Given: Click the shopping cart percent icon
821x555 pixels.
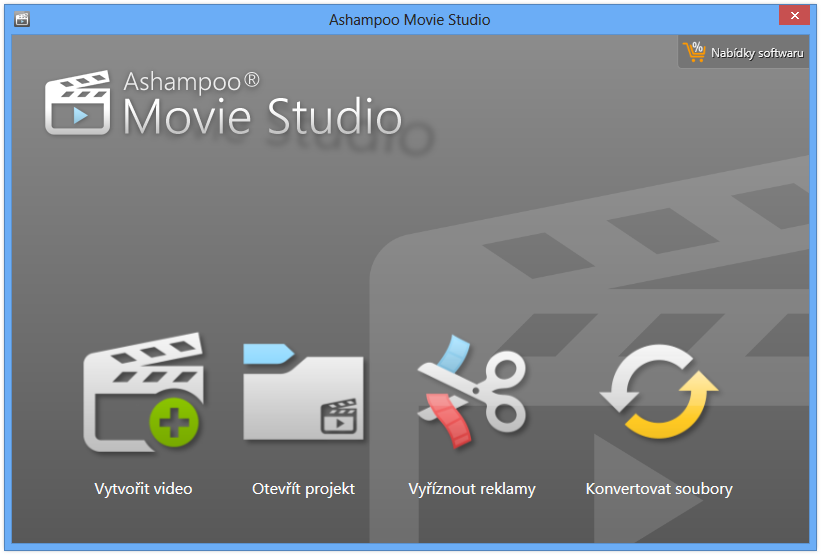Looking at the screenshot, I should [694, 52].
